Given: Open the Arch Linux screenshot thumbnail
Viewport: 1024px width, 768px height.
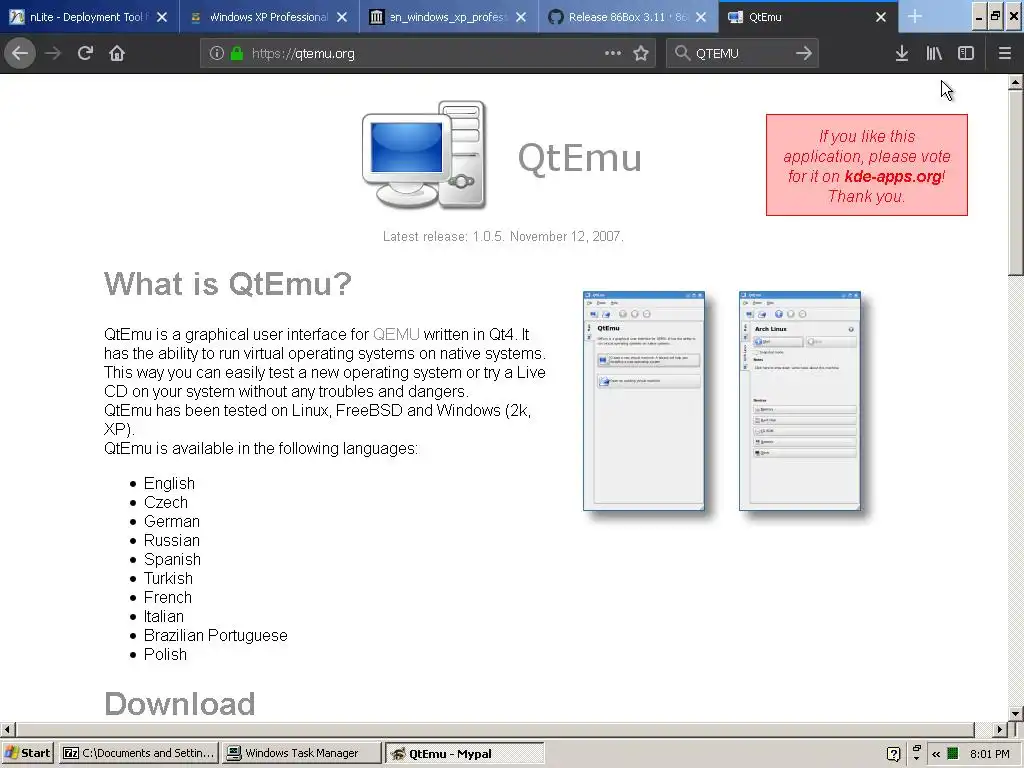Looking at the screenshot, I should click(800, 400).
